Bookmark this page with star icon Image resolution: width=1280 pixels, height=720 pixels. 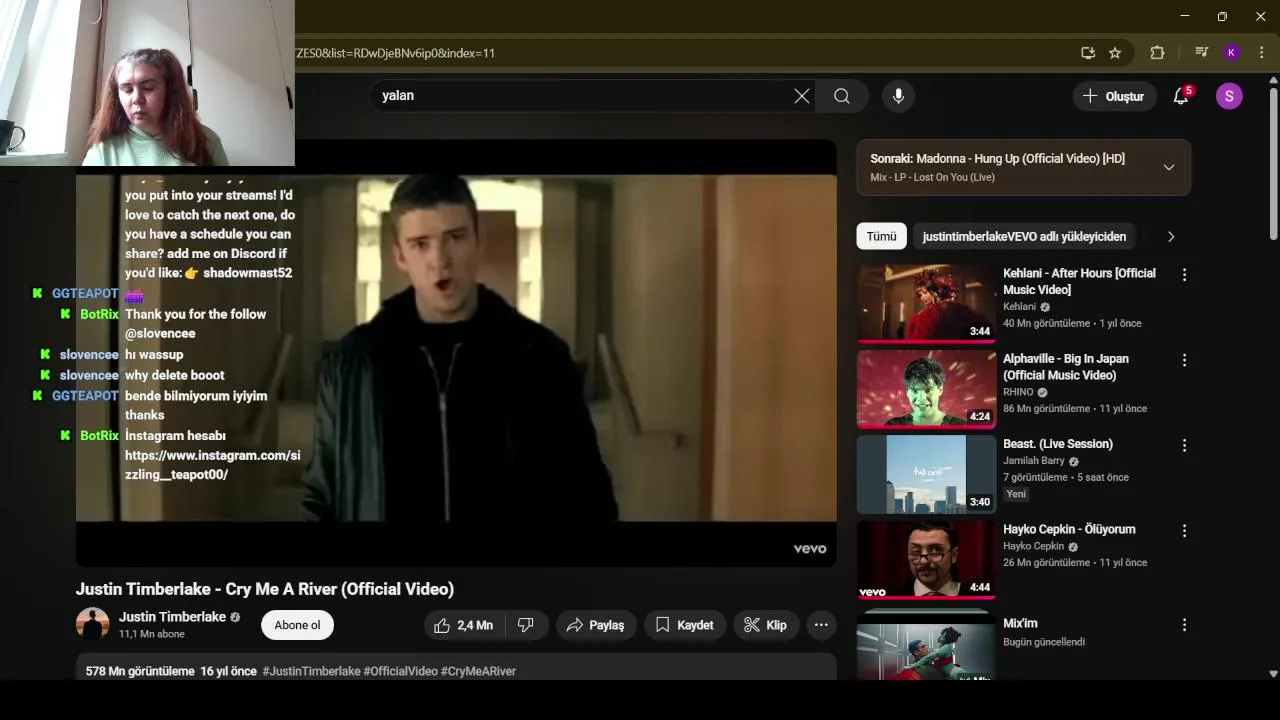[x=1115, y=53]
